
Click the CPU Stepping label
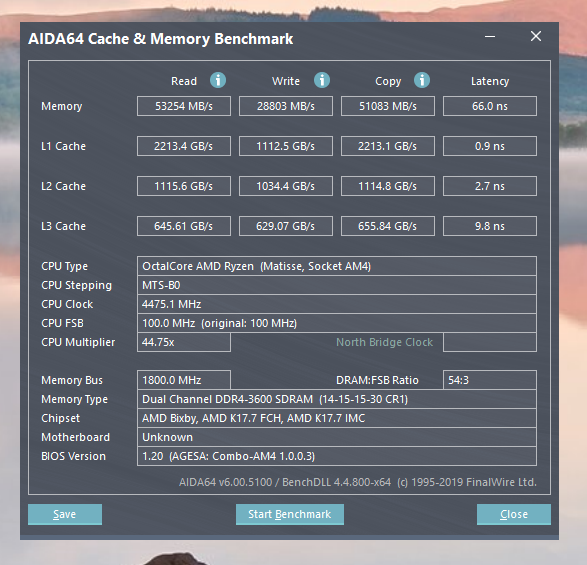76,285
